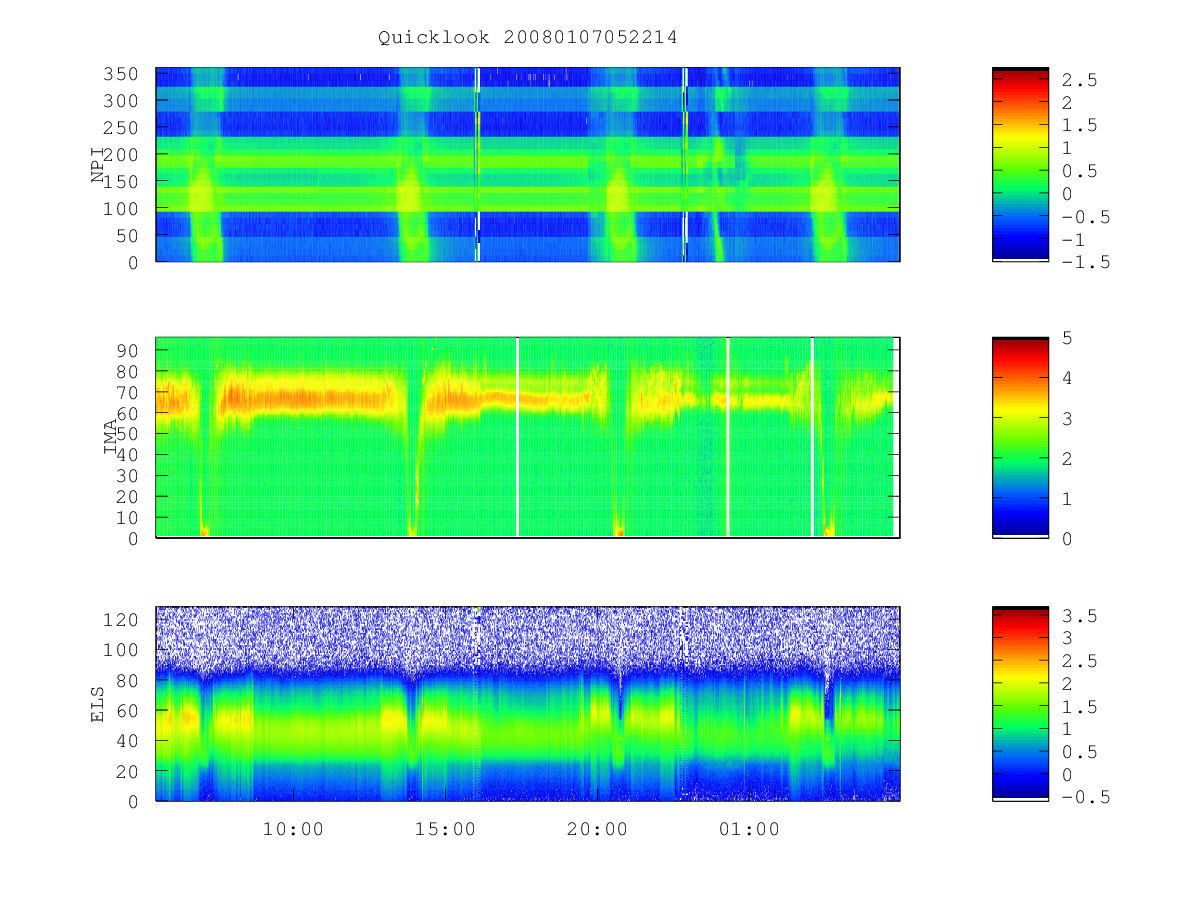Click inside the ELS spectrogram panel
This screenshot has width=1200, height=900.
pos(527,703)
